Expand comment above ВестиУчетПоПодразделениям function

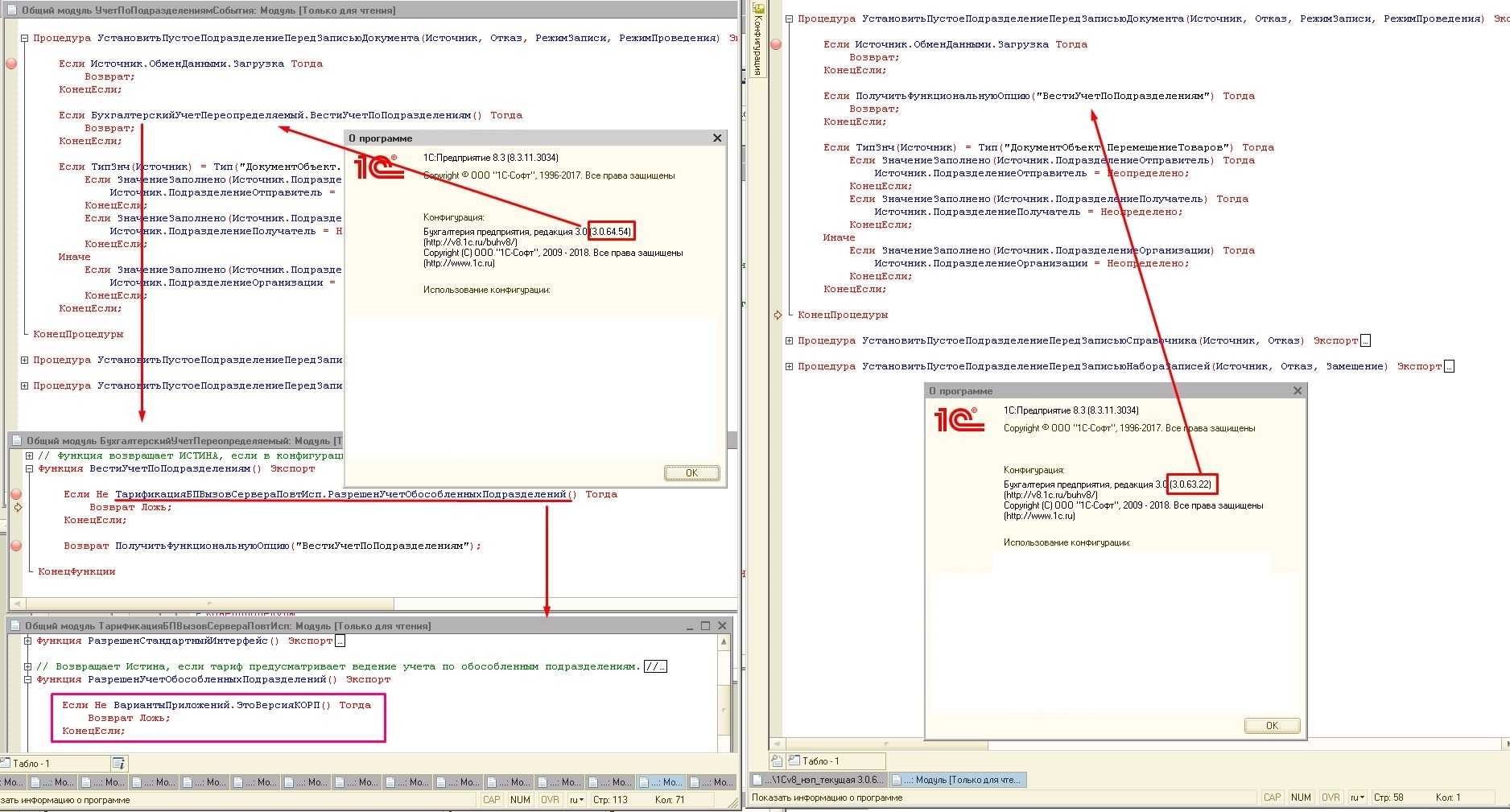click(30, 455)
